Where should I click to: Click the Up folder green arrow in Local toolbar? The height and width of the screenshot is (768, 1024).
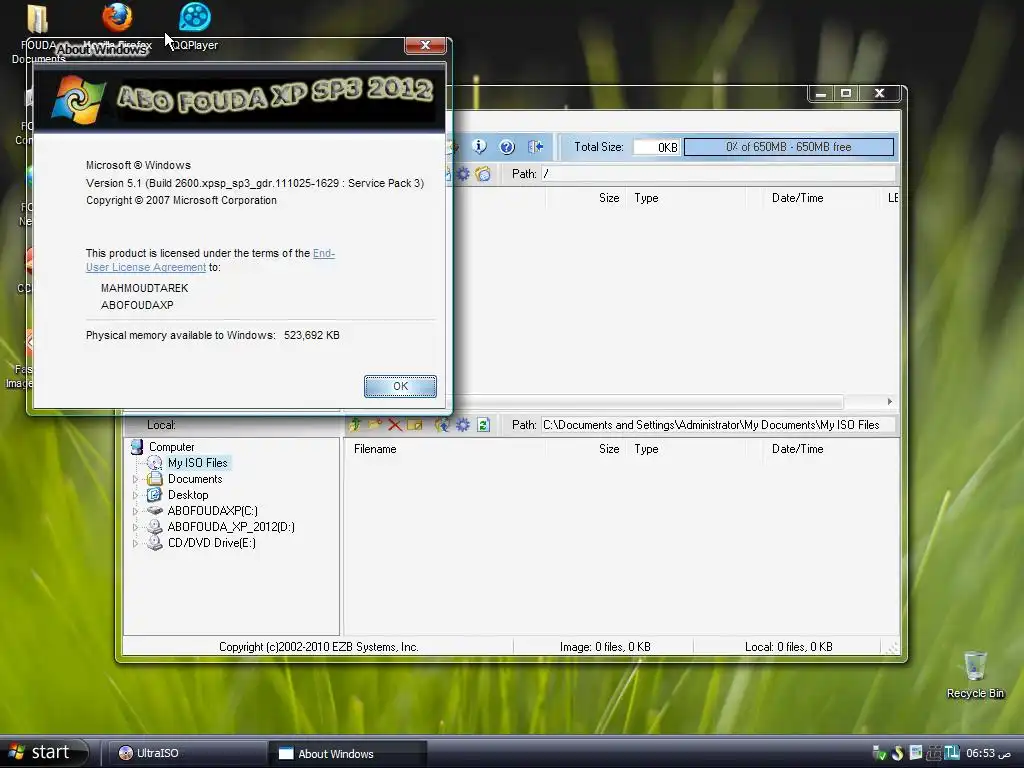pos(355,425)
